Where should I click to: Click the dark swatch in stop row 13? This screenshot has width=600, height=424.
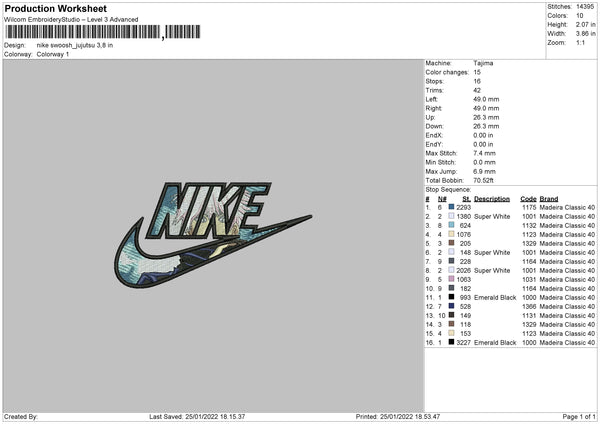click(x=451, y=315)
